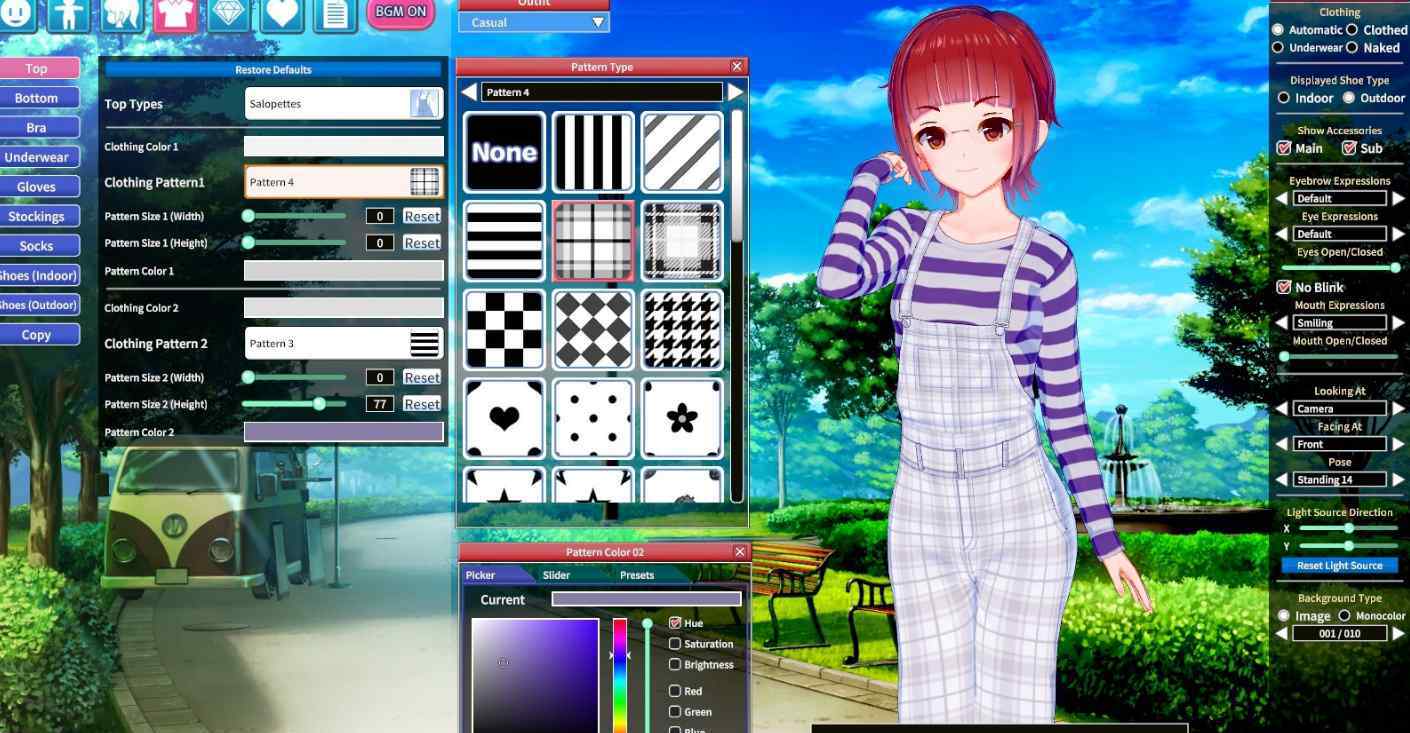Next Pose option arrow
The width and height of the screenshot is (1410, 733).
(1398, 480)
